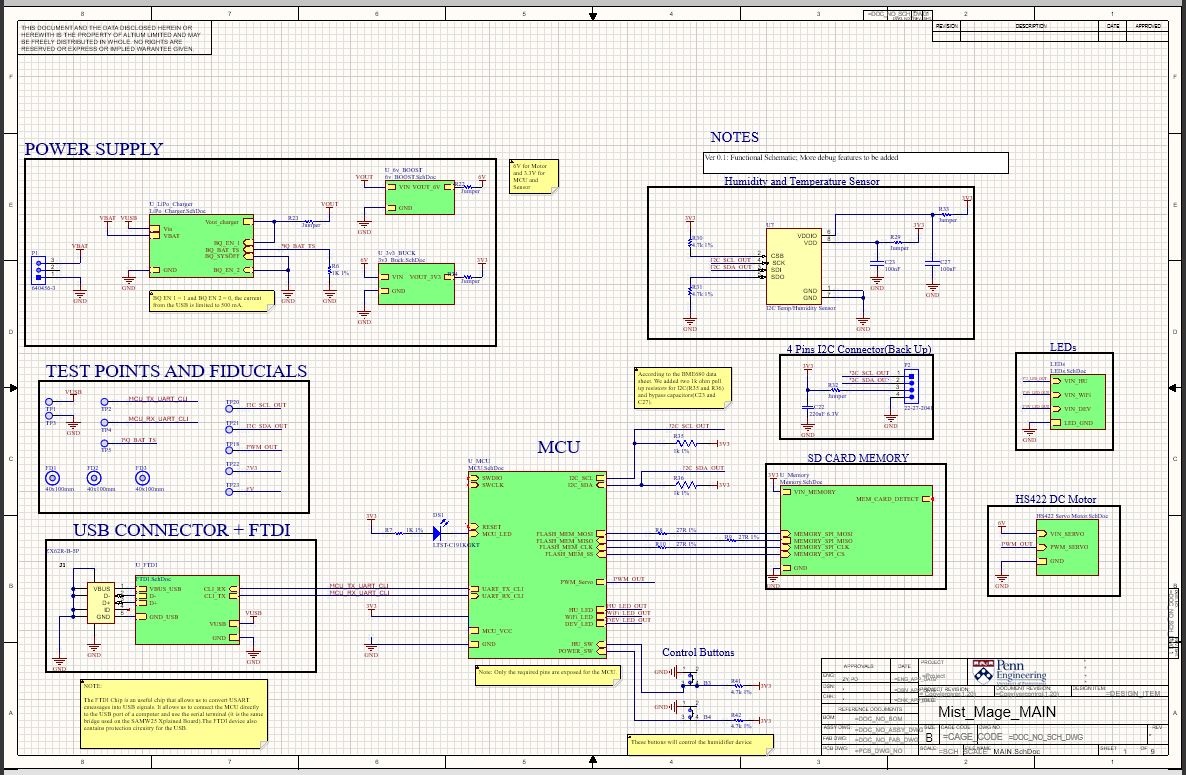Click push button switch B3
1186x775 pixels.
tap(688, 678)
